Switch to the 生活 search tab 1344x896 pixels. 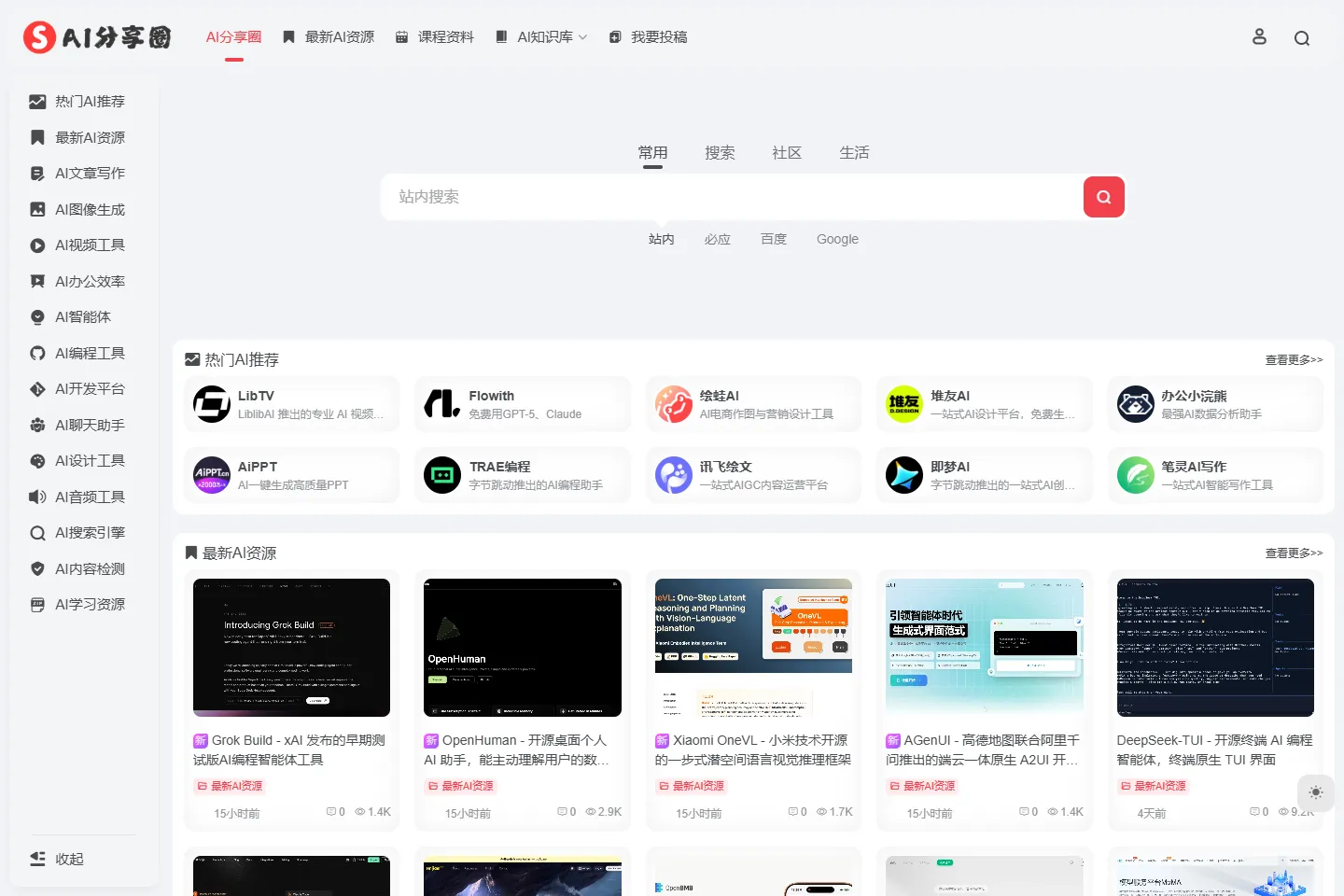[x=854, y=153]
